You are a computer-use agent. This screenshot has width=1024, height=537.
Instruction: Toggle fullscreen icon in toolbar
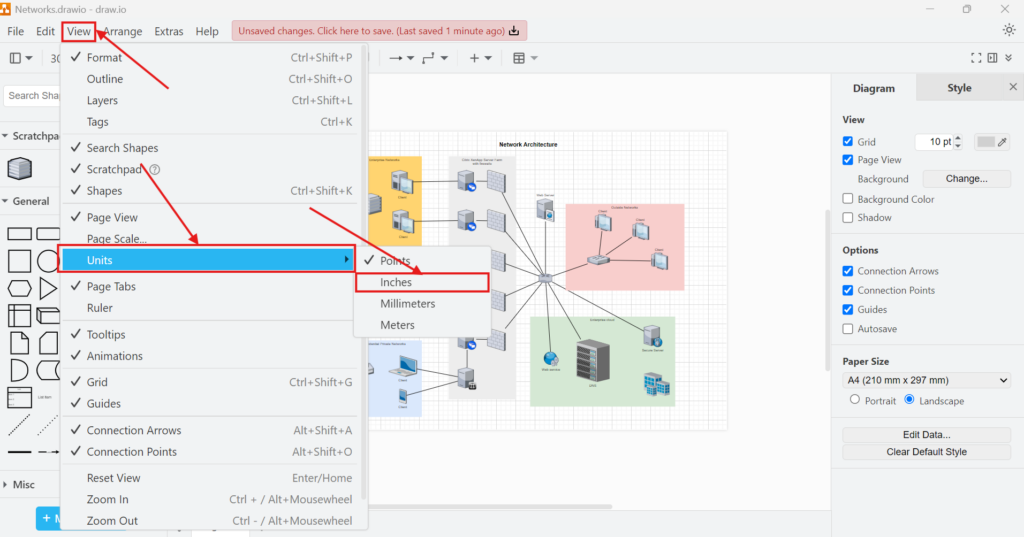pyautogui.click(x=977, y=58)
